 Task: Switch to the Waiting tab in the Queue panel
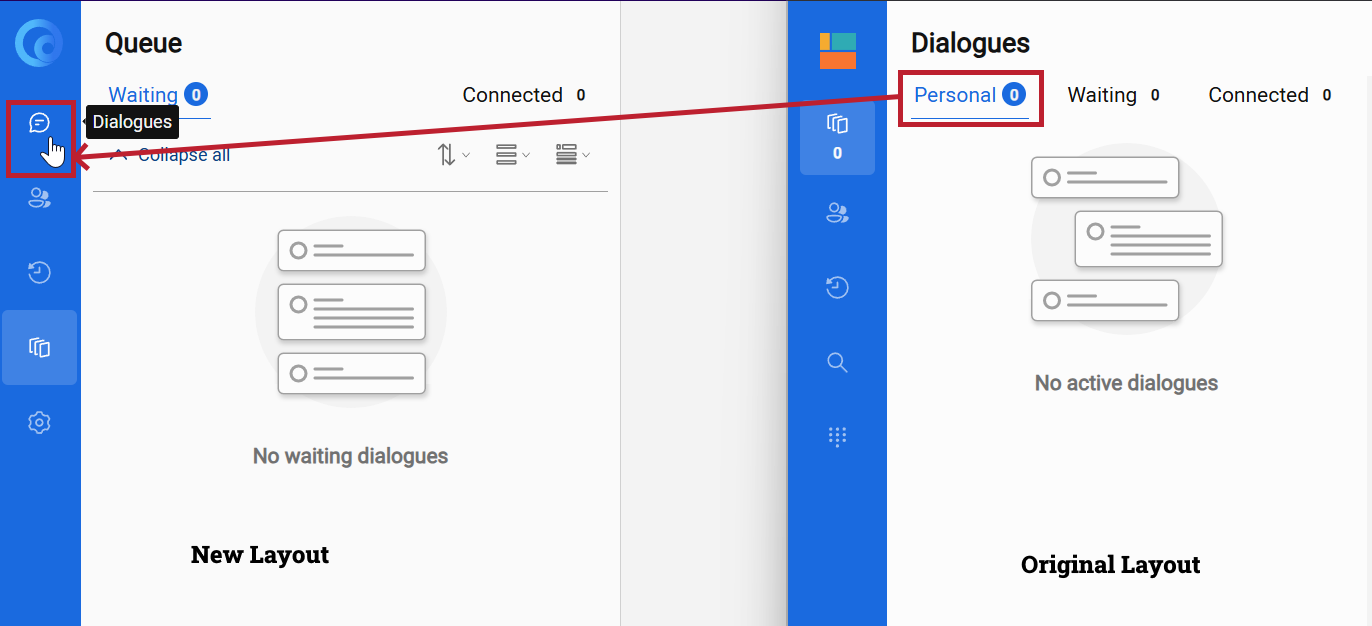click(143, 95)
